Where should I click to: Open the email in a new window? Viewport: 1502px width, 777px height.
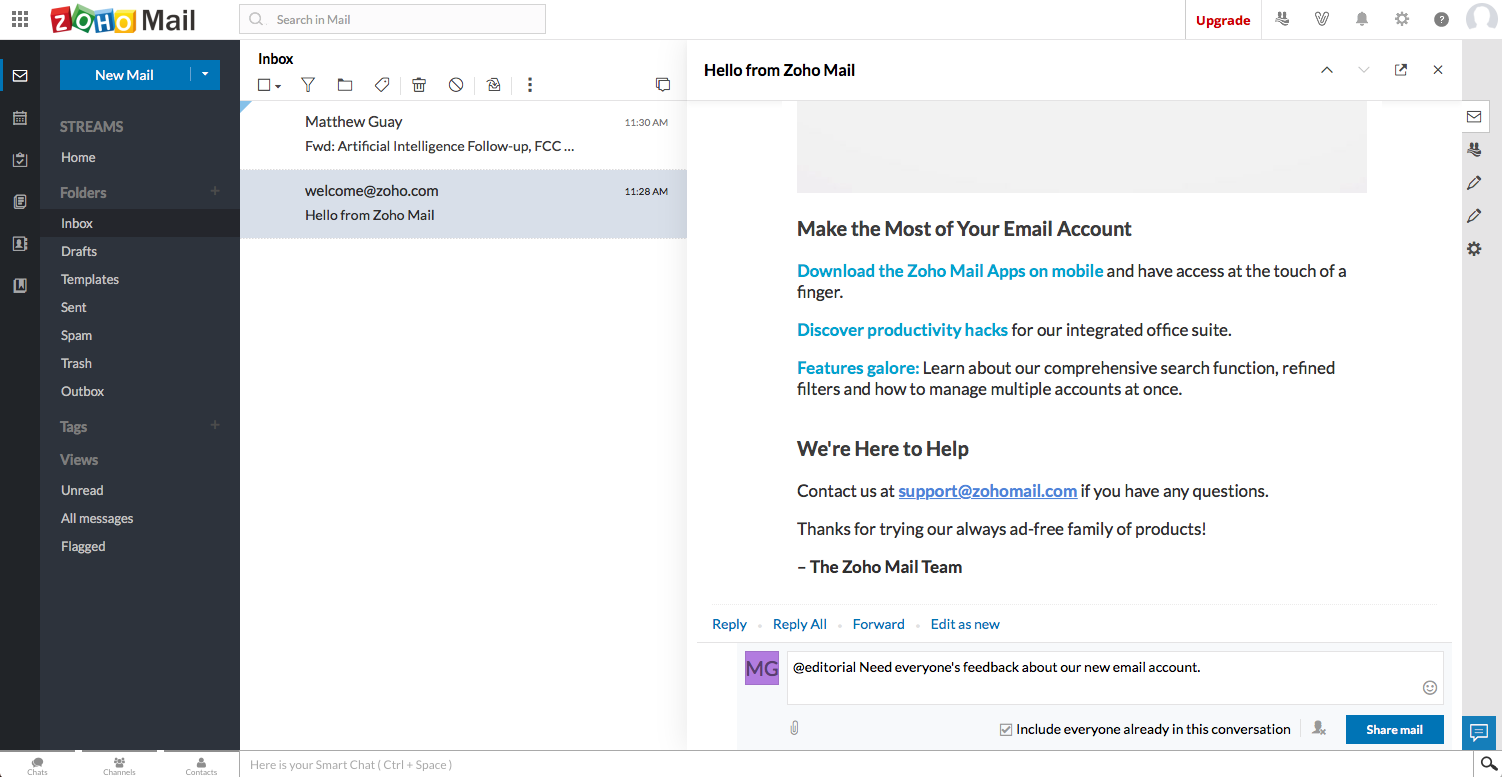(x=1401, y=70)
